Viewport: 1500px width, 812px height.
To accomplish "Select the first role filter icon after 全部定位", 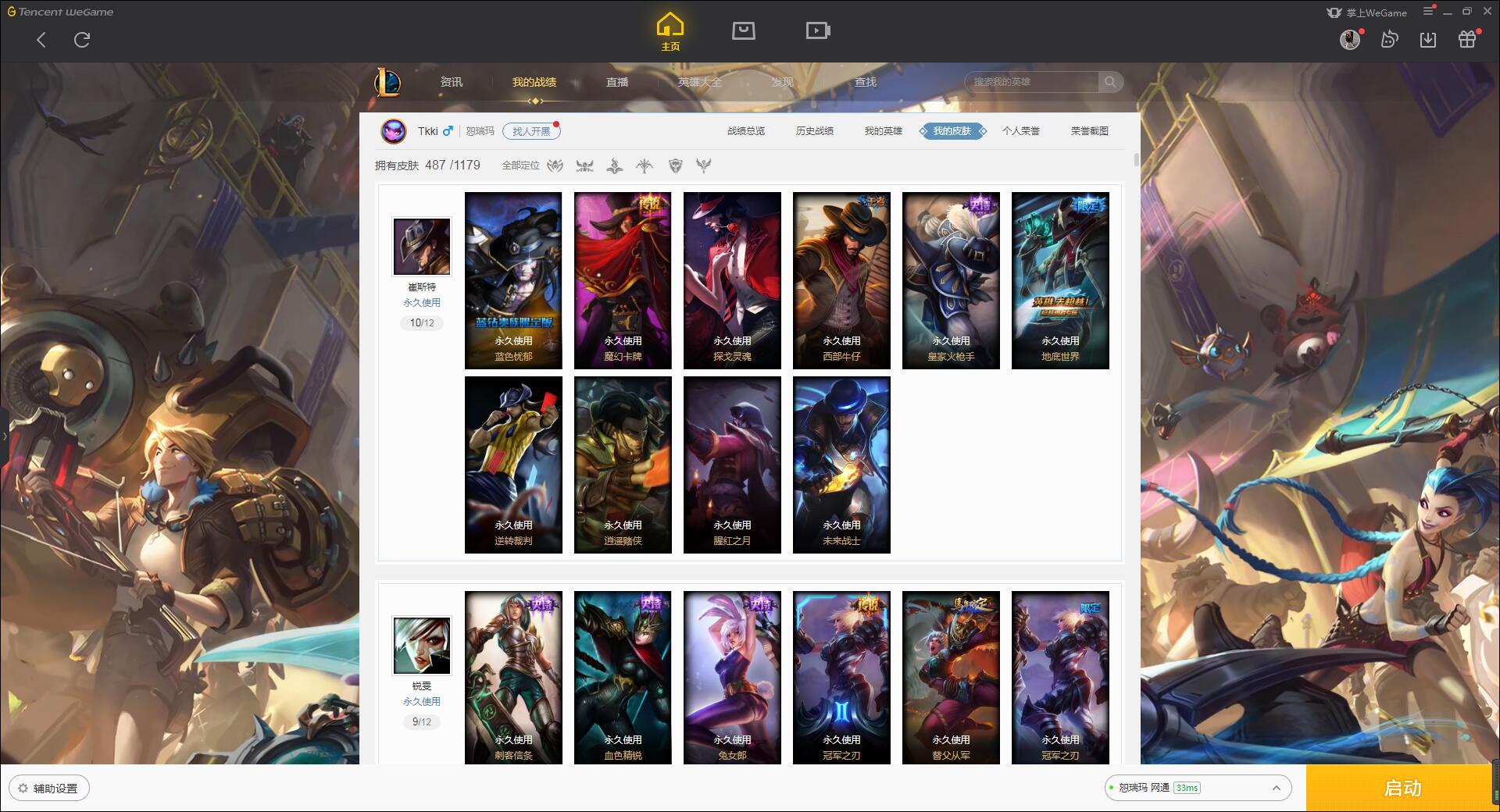I will click(x=555, y=166).
